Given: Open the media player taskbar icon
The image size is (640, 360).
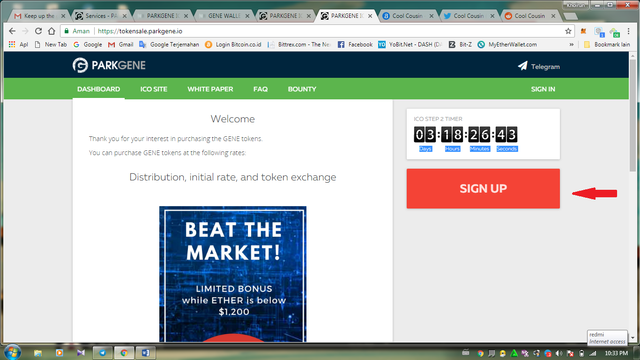Looking at the screenshot, I should coord(59,353).
